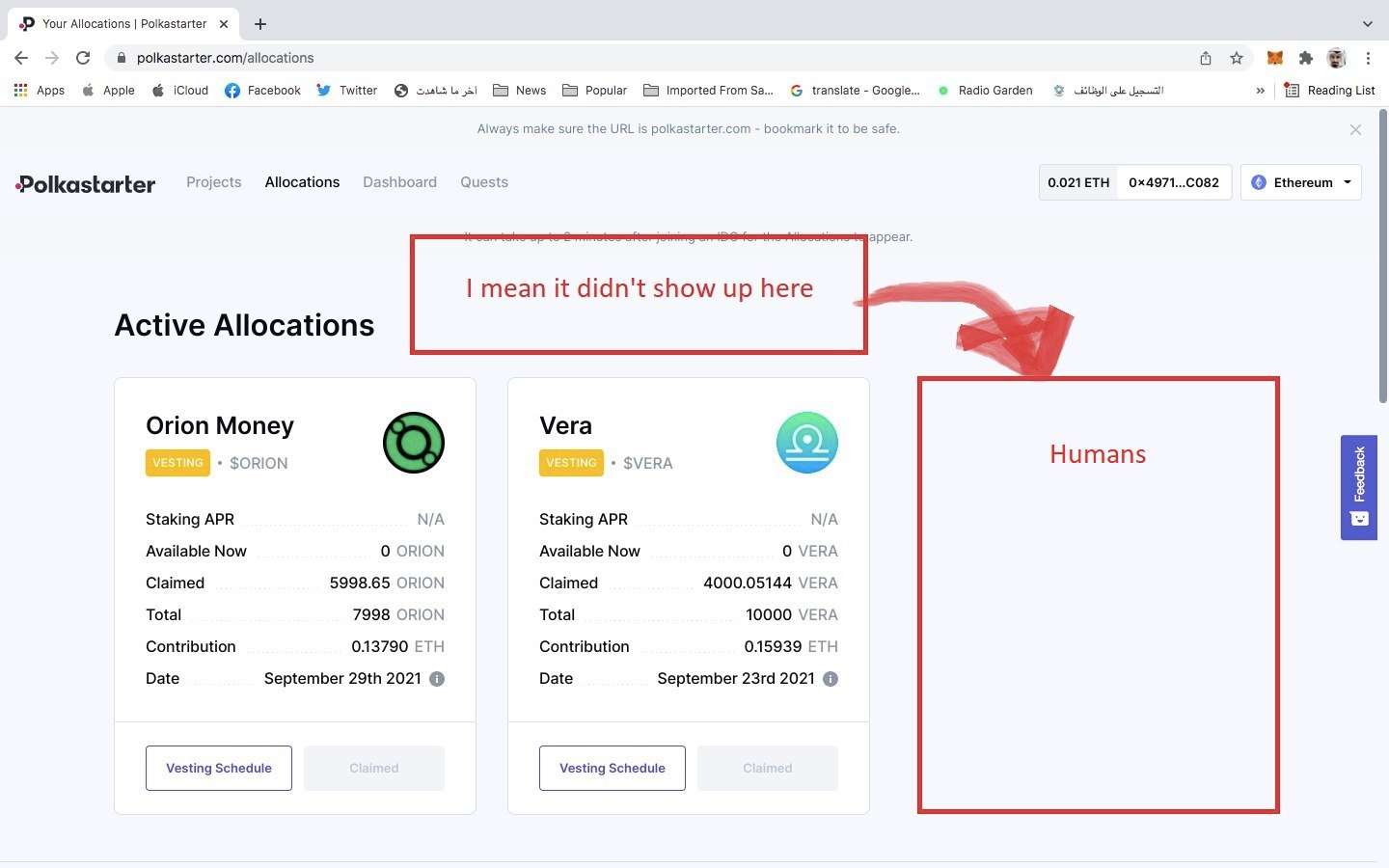Open the iCloud bookmark

tap(180, 90)
